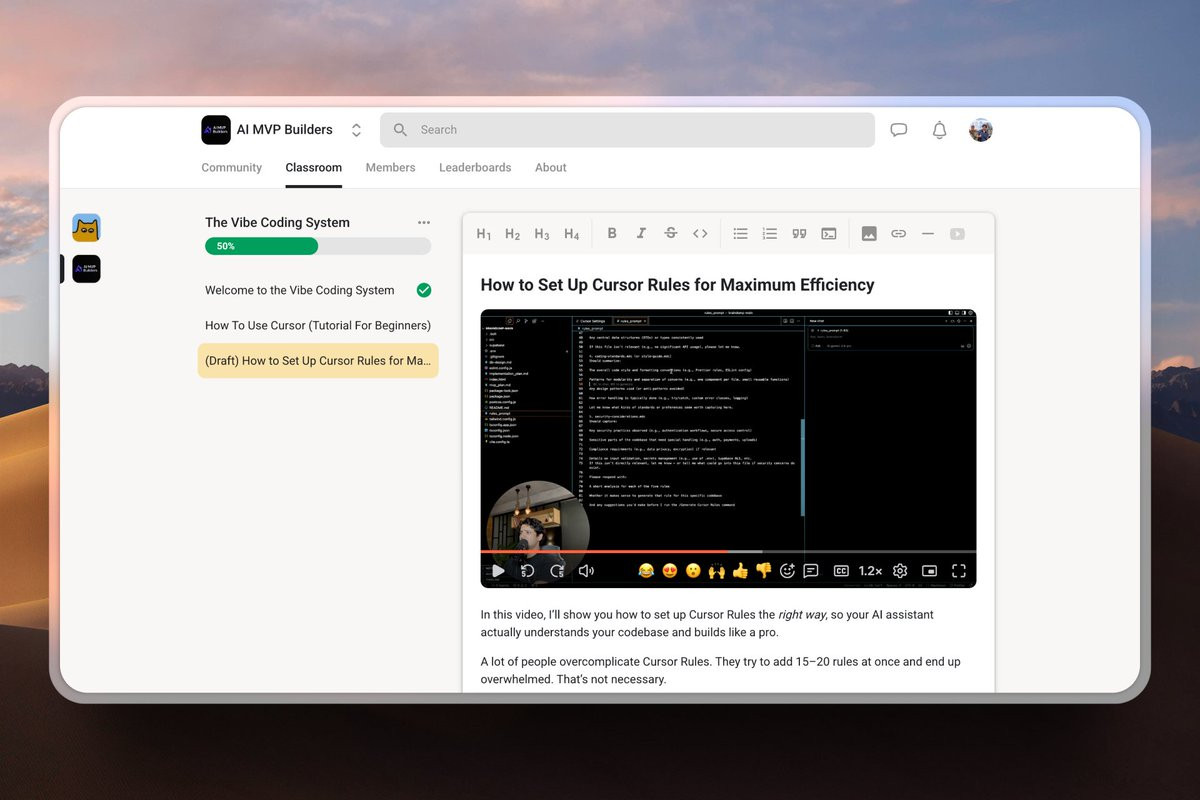Viewport: 1200px width, 800px height.
Task: Change the 1.2× playback speed
Action: 870,571
